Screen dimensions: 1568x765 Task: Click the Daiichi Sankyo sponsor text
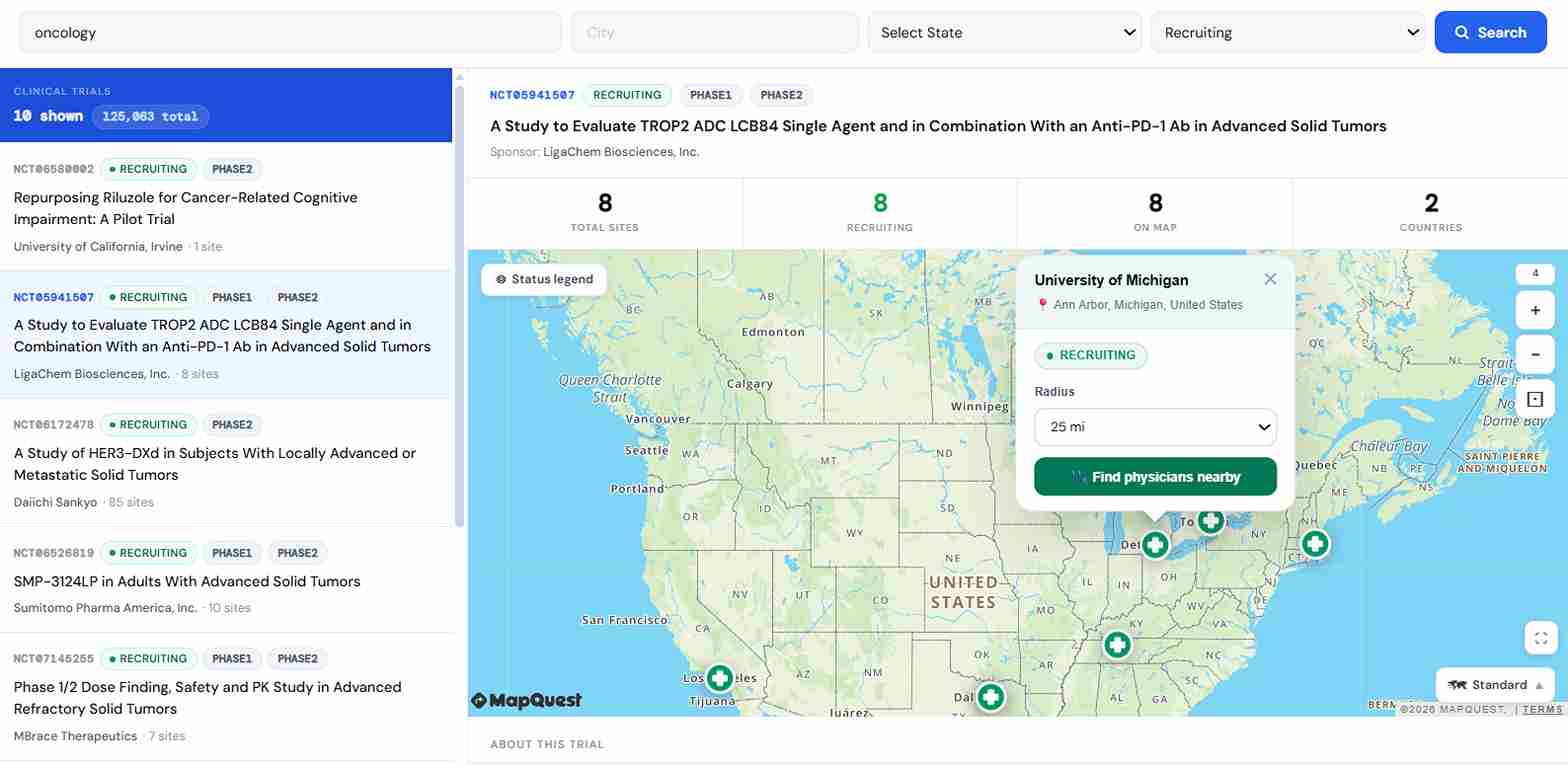[55, 502]
